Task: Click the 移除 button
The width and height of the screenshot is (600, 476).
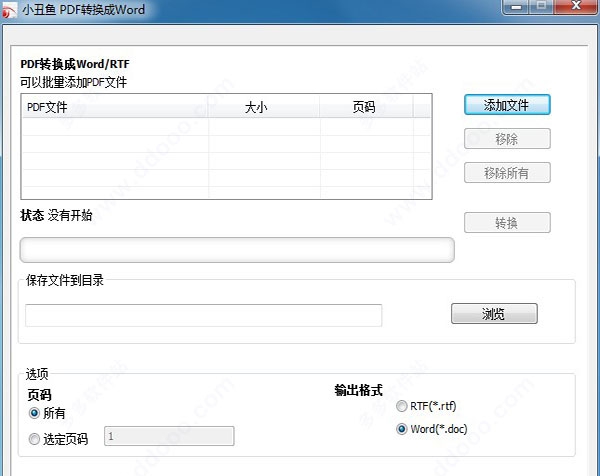Action: pyautogui.click(x=507, y=139)
